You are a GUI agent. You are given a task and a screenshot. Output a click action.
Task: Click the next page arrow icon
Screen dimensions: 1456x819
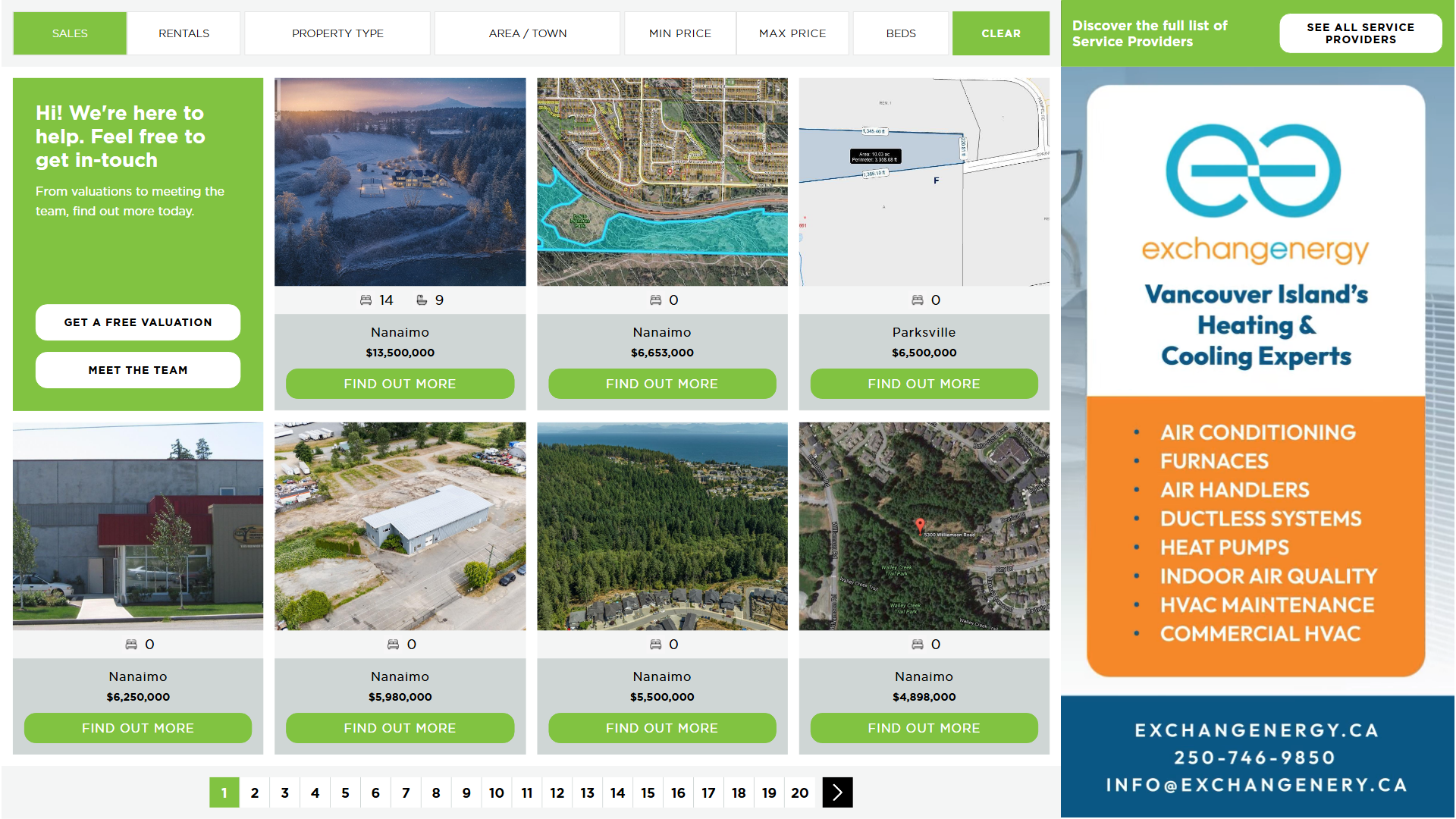tap(837, 792)
